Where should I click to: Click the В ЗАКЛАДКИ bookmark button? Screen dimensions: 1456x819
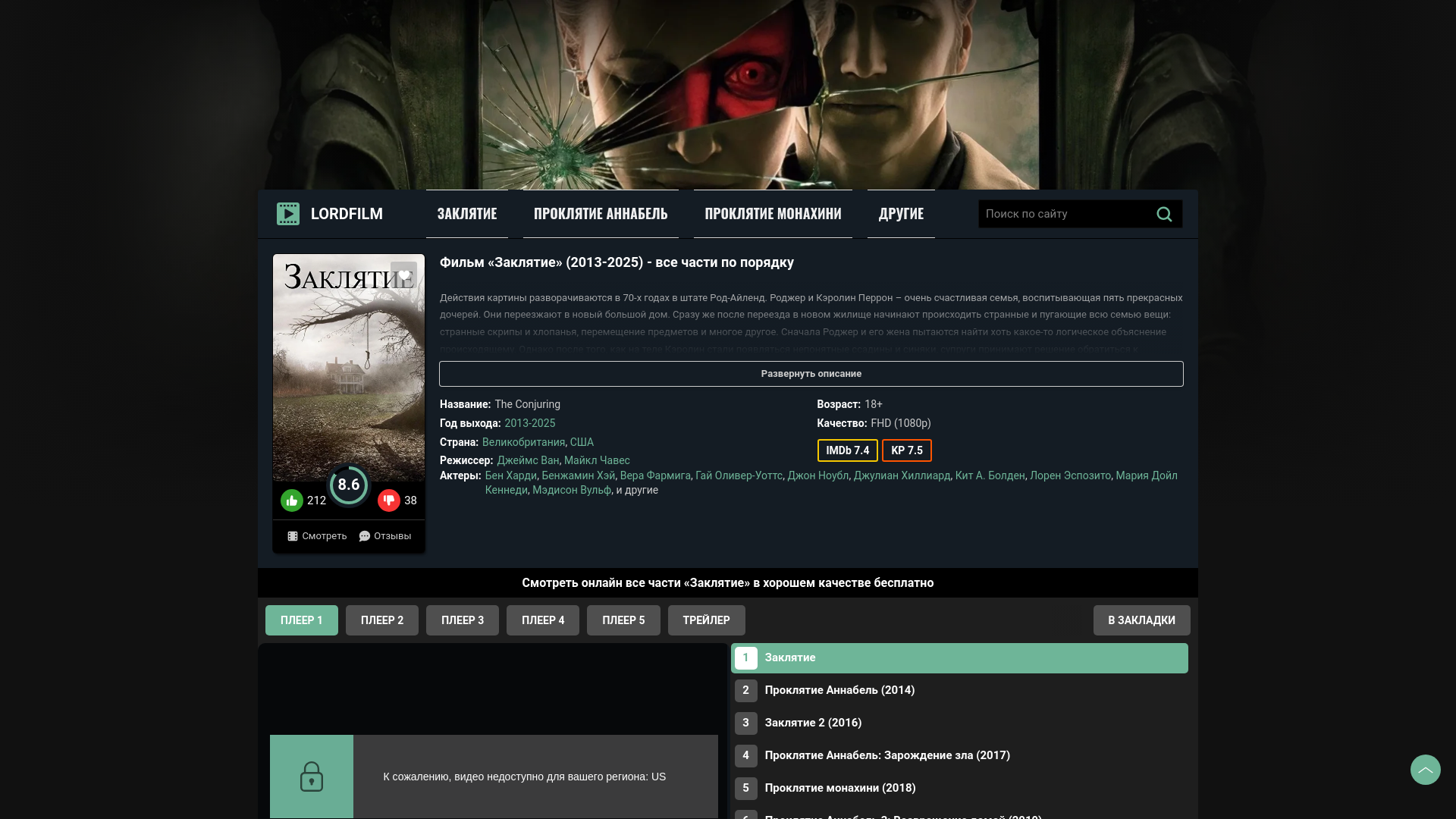coord(1142,620)
